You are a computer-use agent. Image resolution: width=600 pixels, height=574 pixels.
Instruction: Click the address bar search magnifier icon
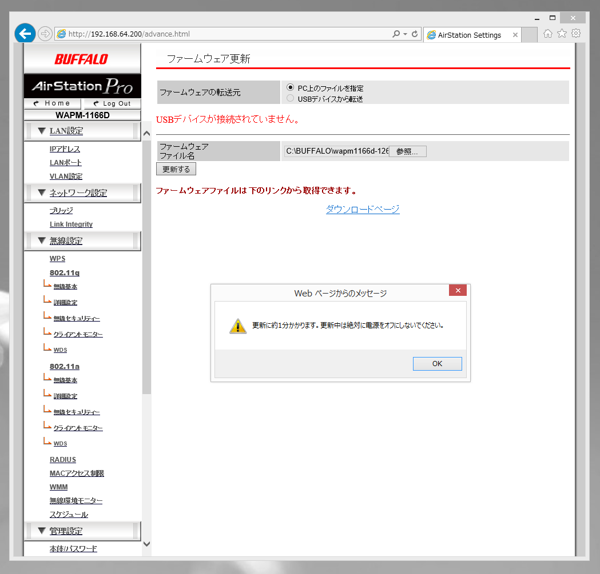coord(396,34)
